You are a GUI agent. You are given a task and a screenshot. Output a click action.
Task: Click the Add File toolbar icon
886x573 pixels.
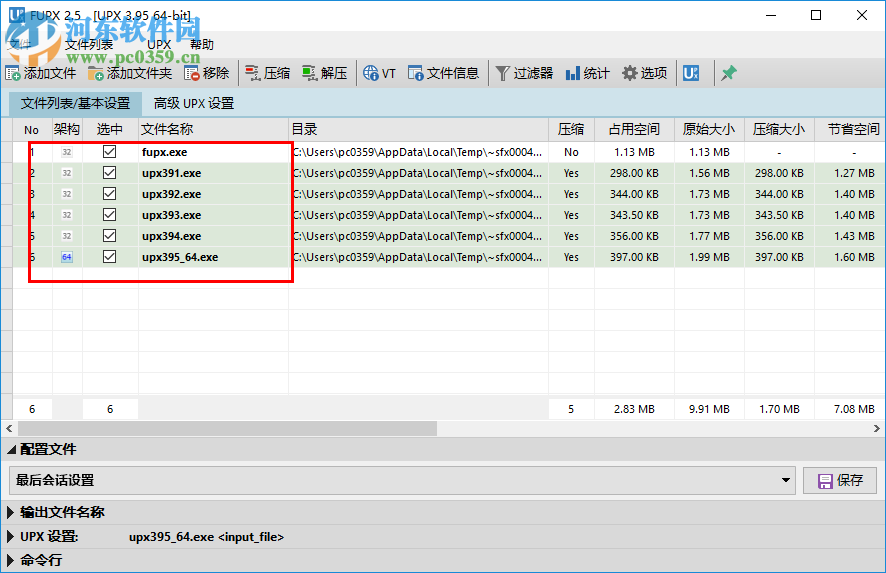pos(12,73)
